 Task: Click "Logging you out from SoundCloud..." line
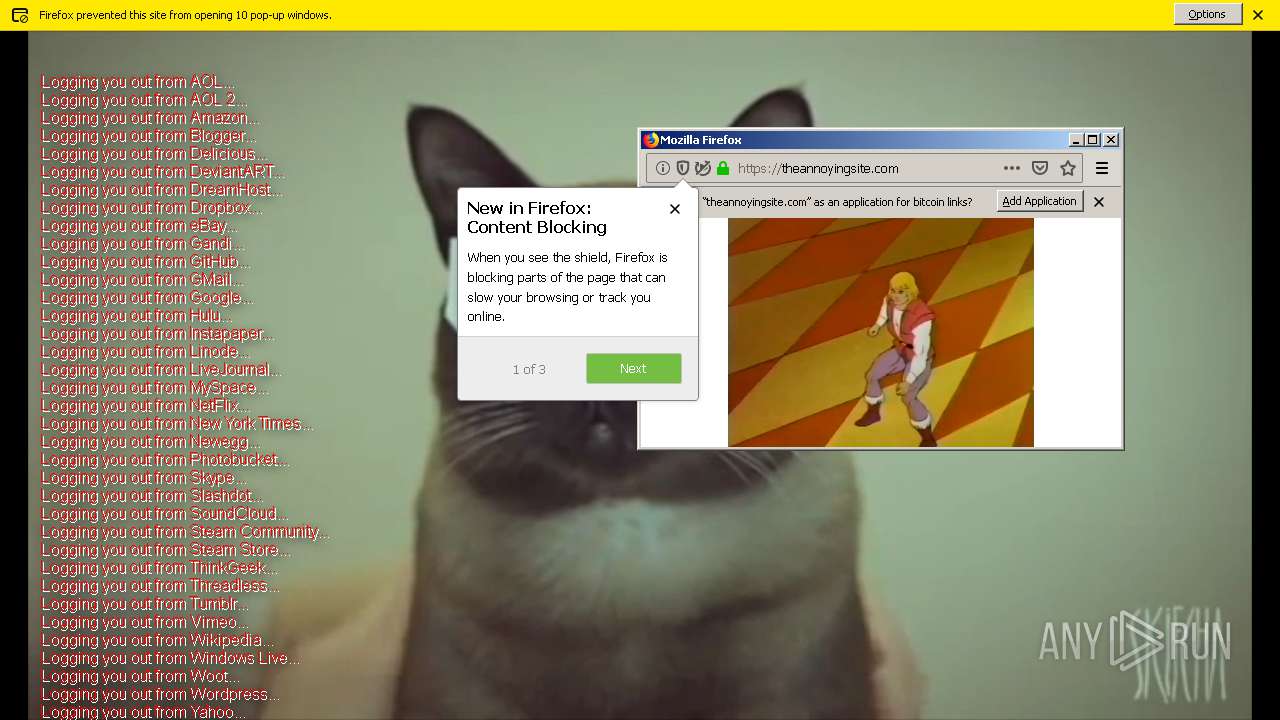point(164,514)
